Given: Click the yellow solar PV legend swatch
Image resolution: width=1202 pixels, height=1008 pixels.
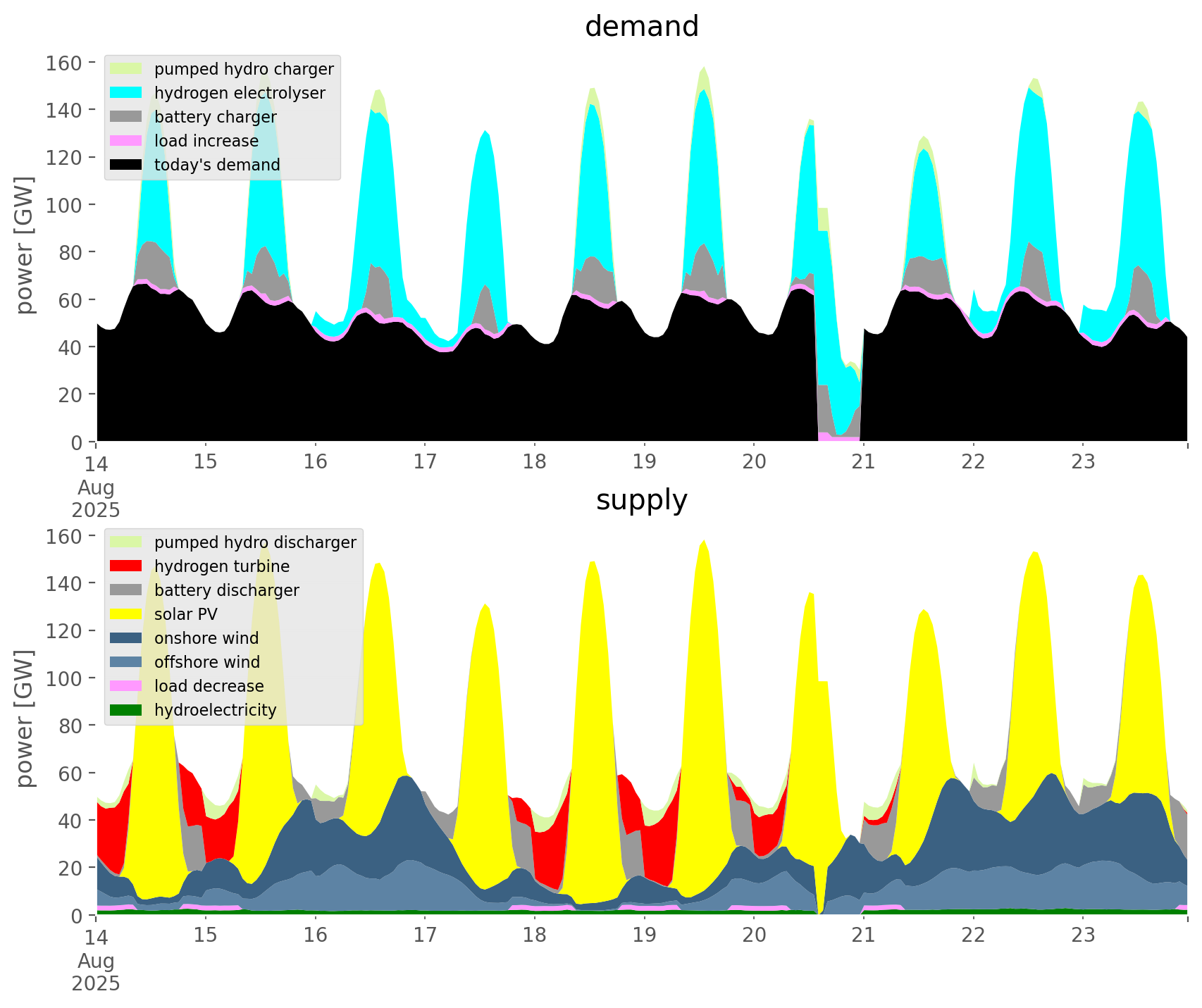Looking at the screenshot, I should (x=127, y=614).
